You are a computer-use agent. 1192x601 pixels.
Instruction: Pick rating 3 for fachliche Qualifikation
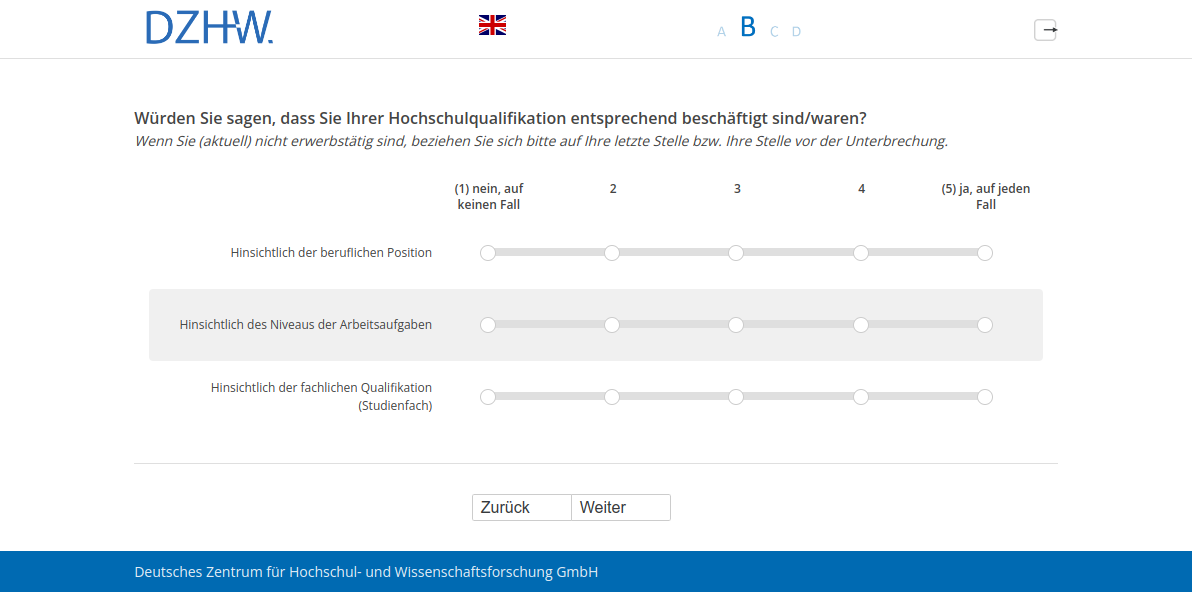click(736, 397)
